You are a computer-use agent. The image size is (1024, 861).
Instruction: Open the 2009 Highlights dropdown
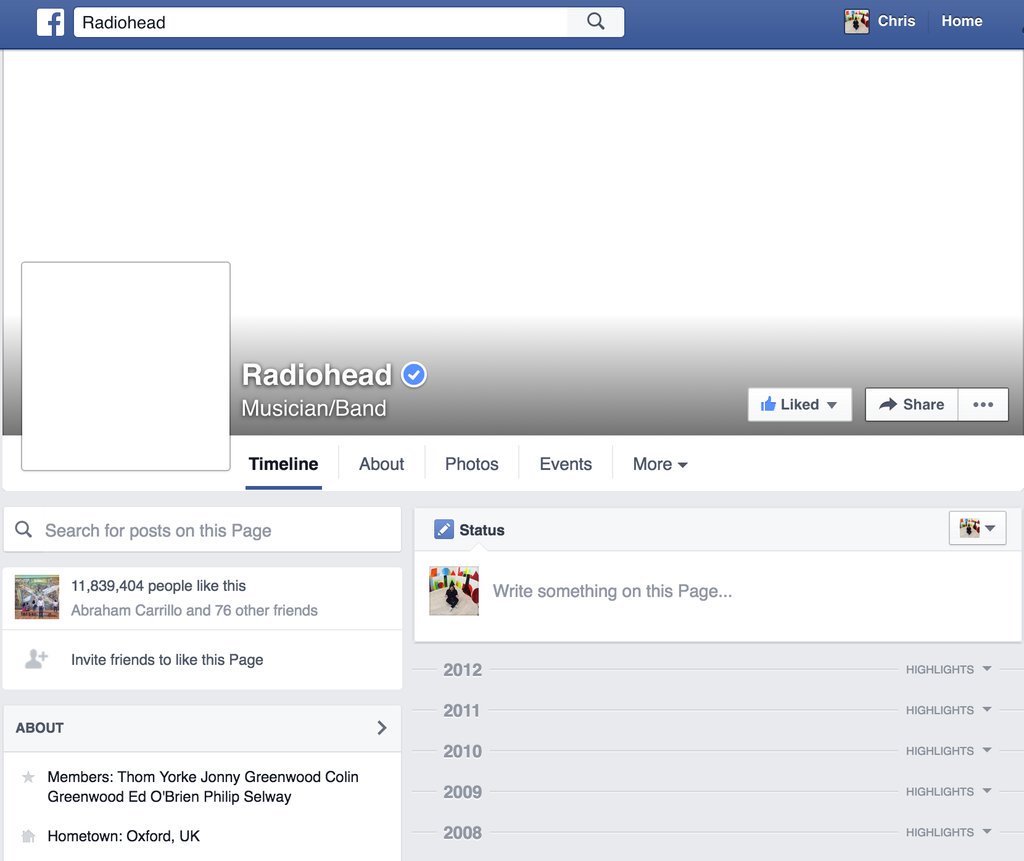click(x=948, y=791)
